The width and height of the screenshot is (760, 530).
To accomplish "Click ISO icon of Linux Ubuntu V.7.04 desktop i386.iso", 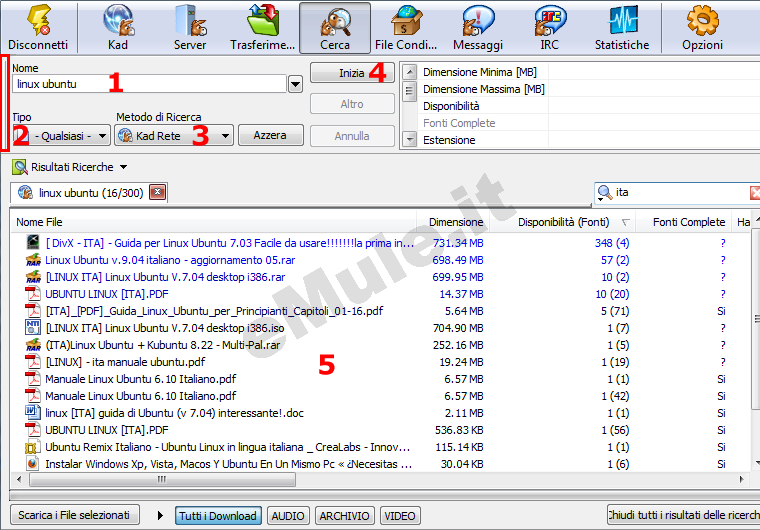I will pyautogui.click(x=32, y=327).
